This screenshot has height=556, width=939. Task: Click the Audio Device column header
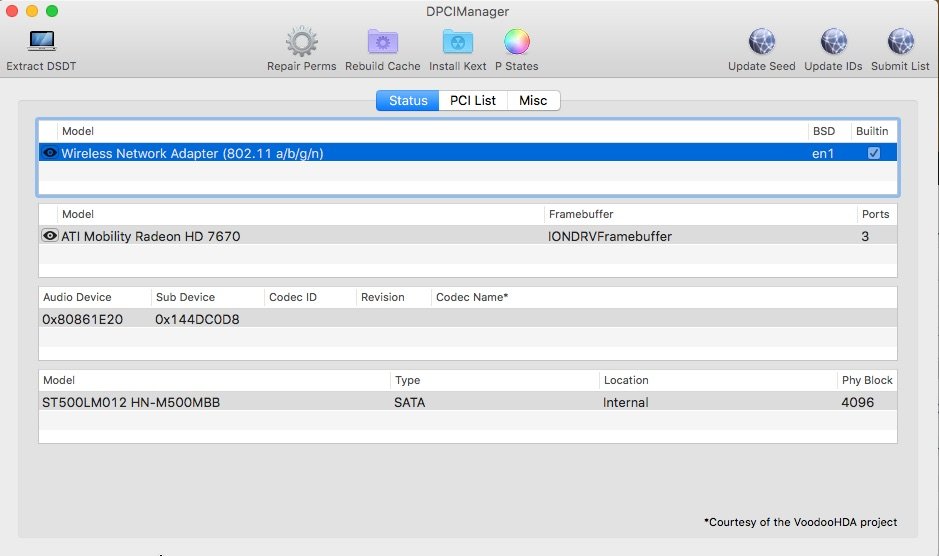click(x=77, y=297)
